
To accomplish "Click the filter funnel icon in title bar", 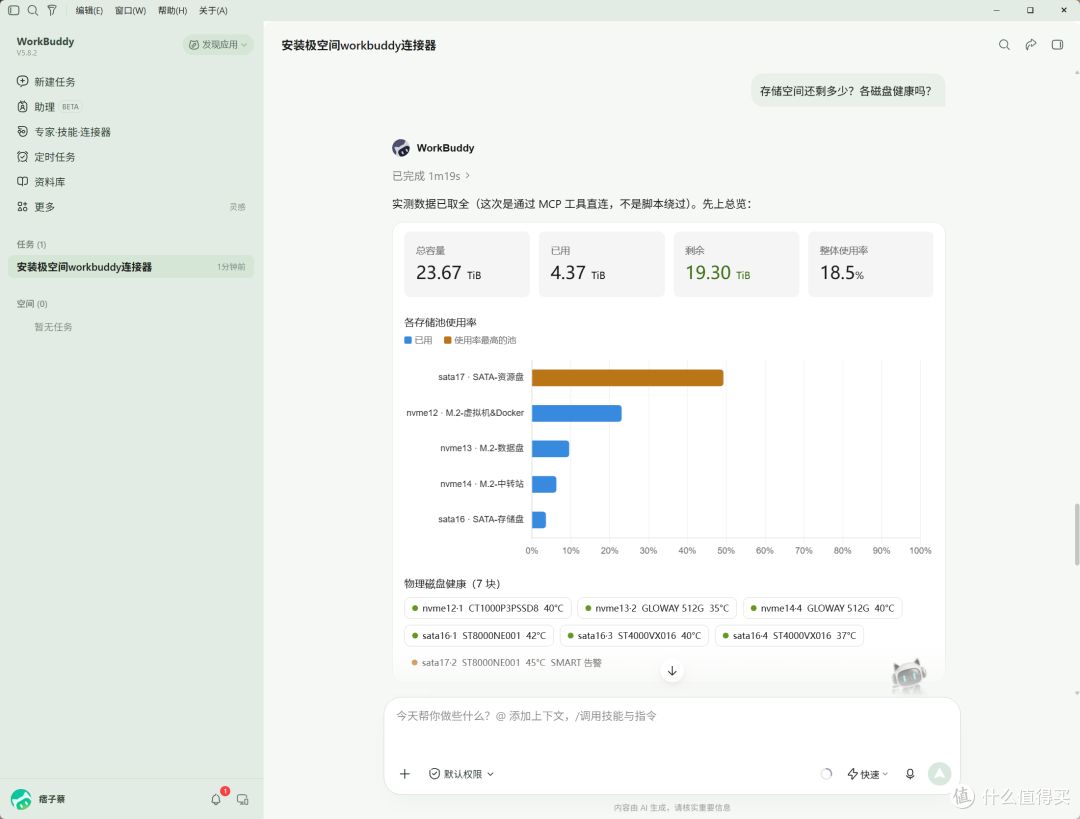I will [x=52, y=10].
